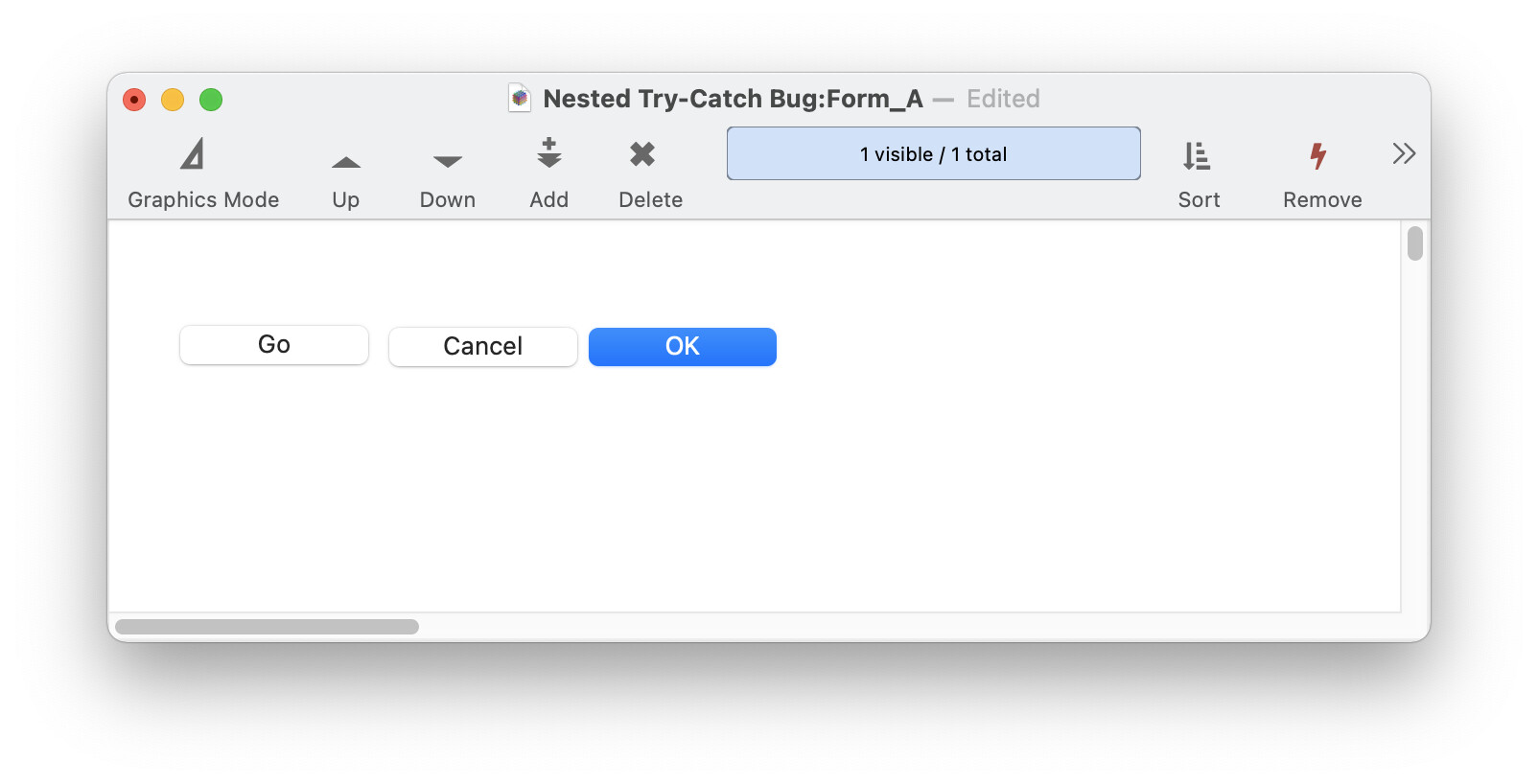The height and width of the screenshot is (784, 1538).
Task: Click the document proxy icon in title bar
Action: click(520, 98)
